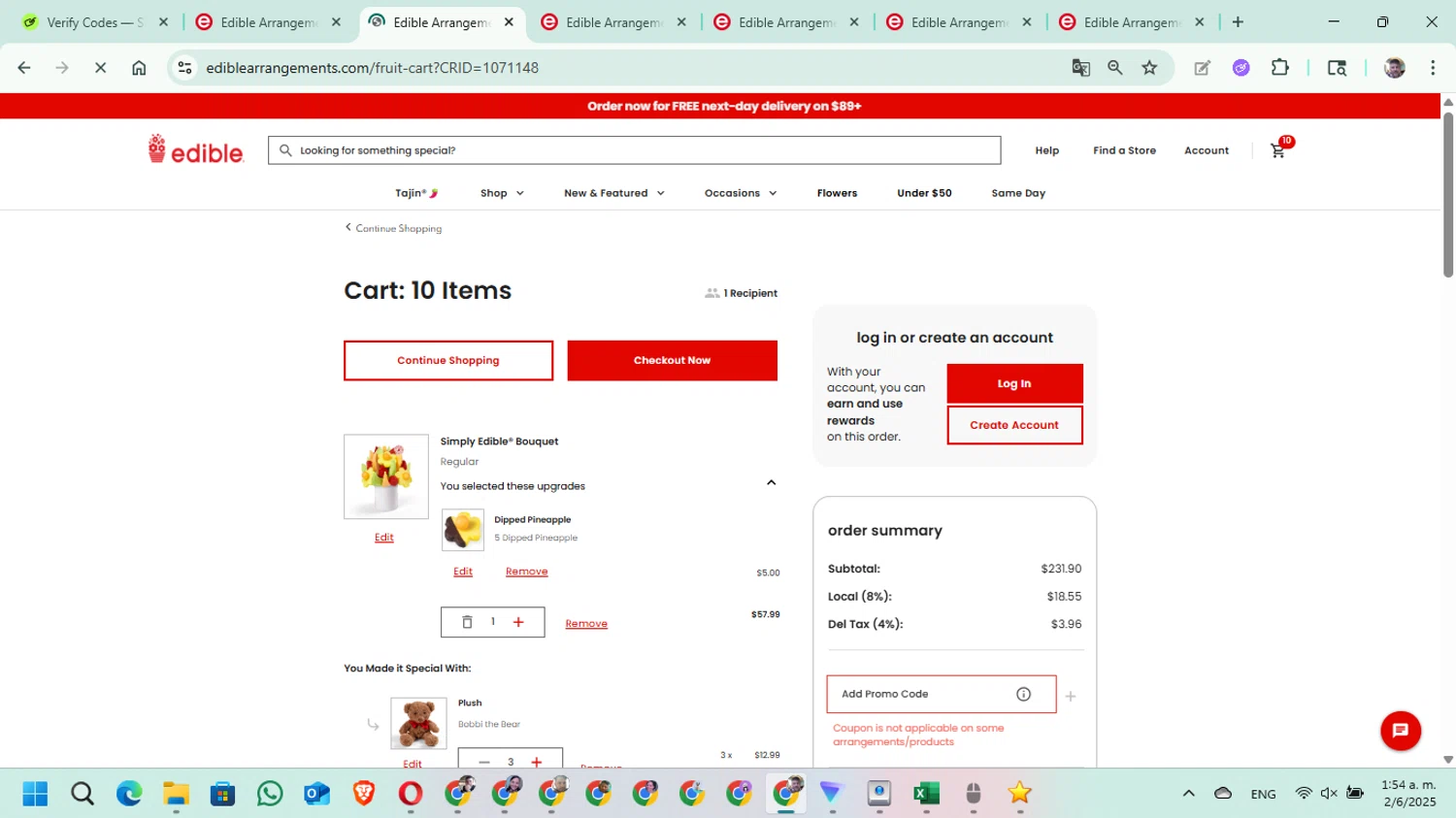Click the promo code info icon
Image resolution: width=1456 pixels, height=818 pixels.
click(x=1023, y=694)
